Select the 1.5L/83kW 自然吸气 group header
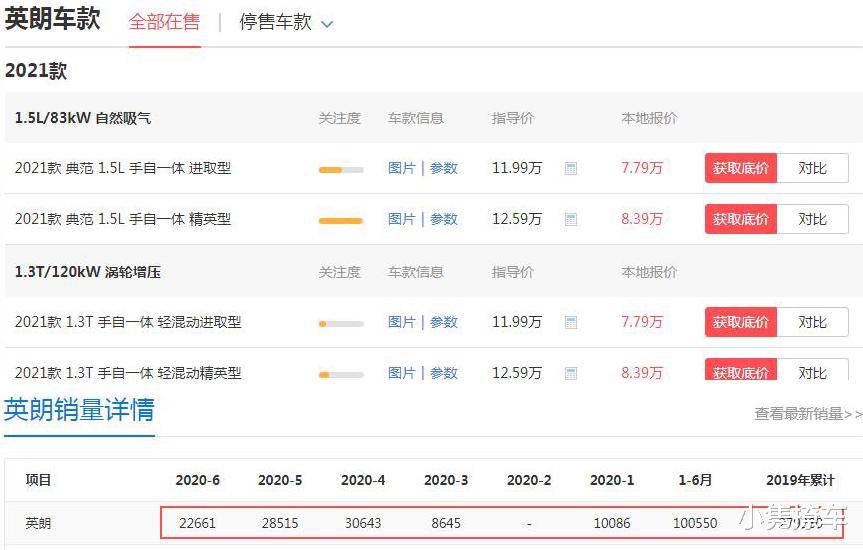Viewport: 863px width, 550px height. click(83, 118)
